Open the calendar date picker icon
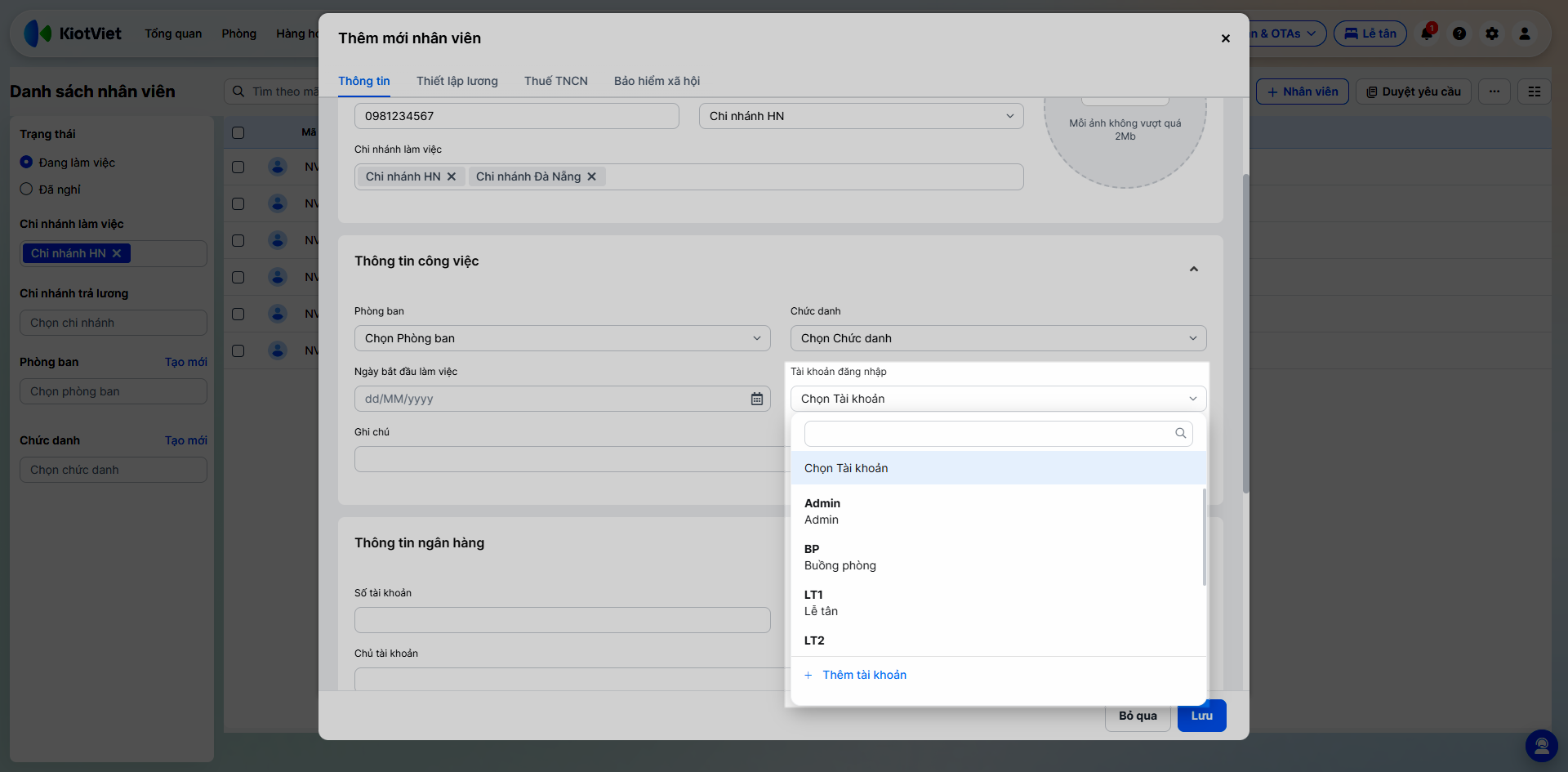 [757, 399]
